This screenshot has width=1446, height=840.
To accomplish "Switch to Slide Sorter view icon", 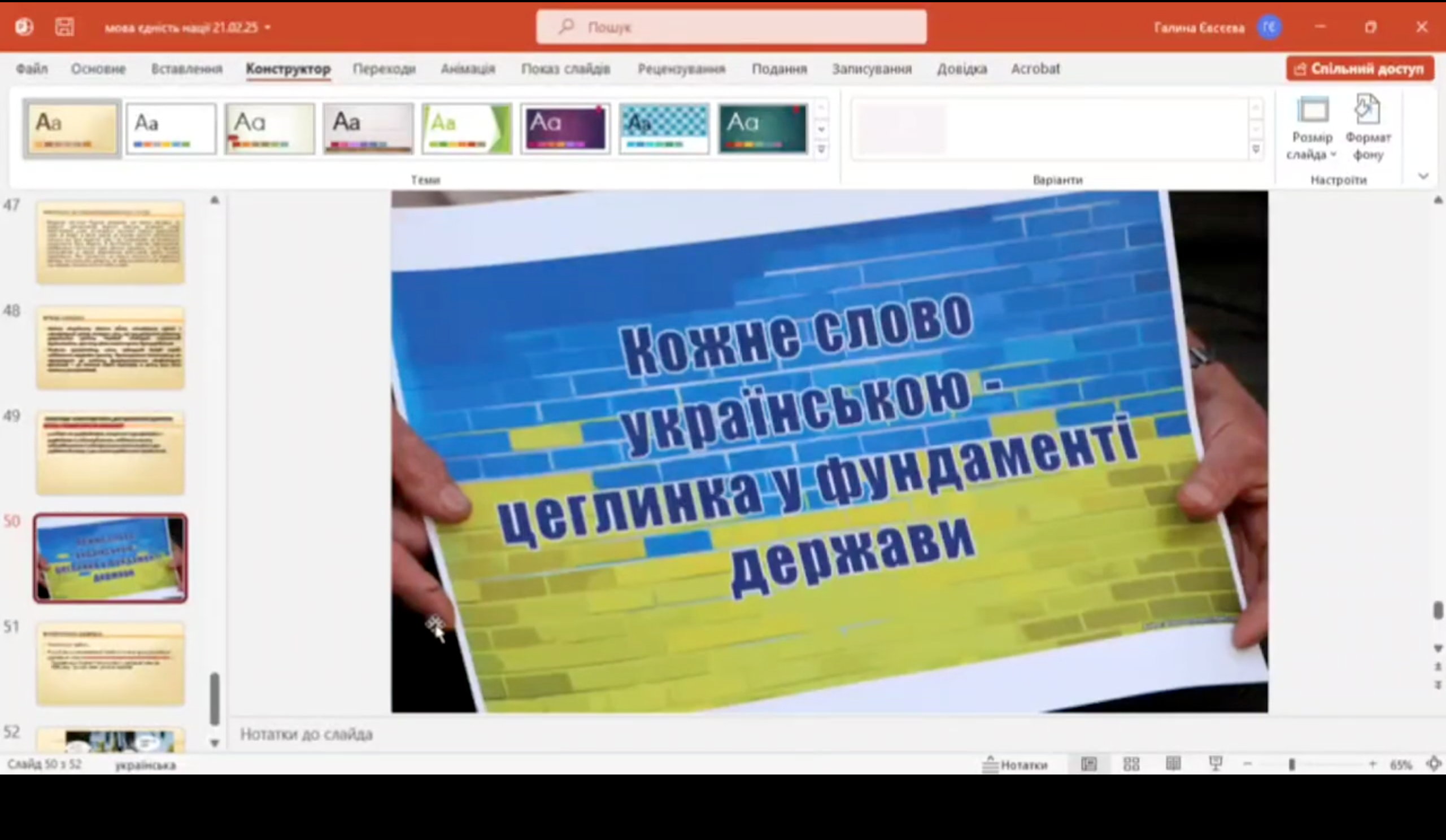I will point(1131,764).
